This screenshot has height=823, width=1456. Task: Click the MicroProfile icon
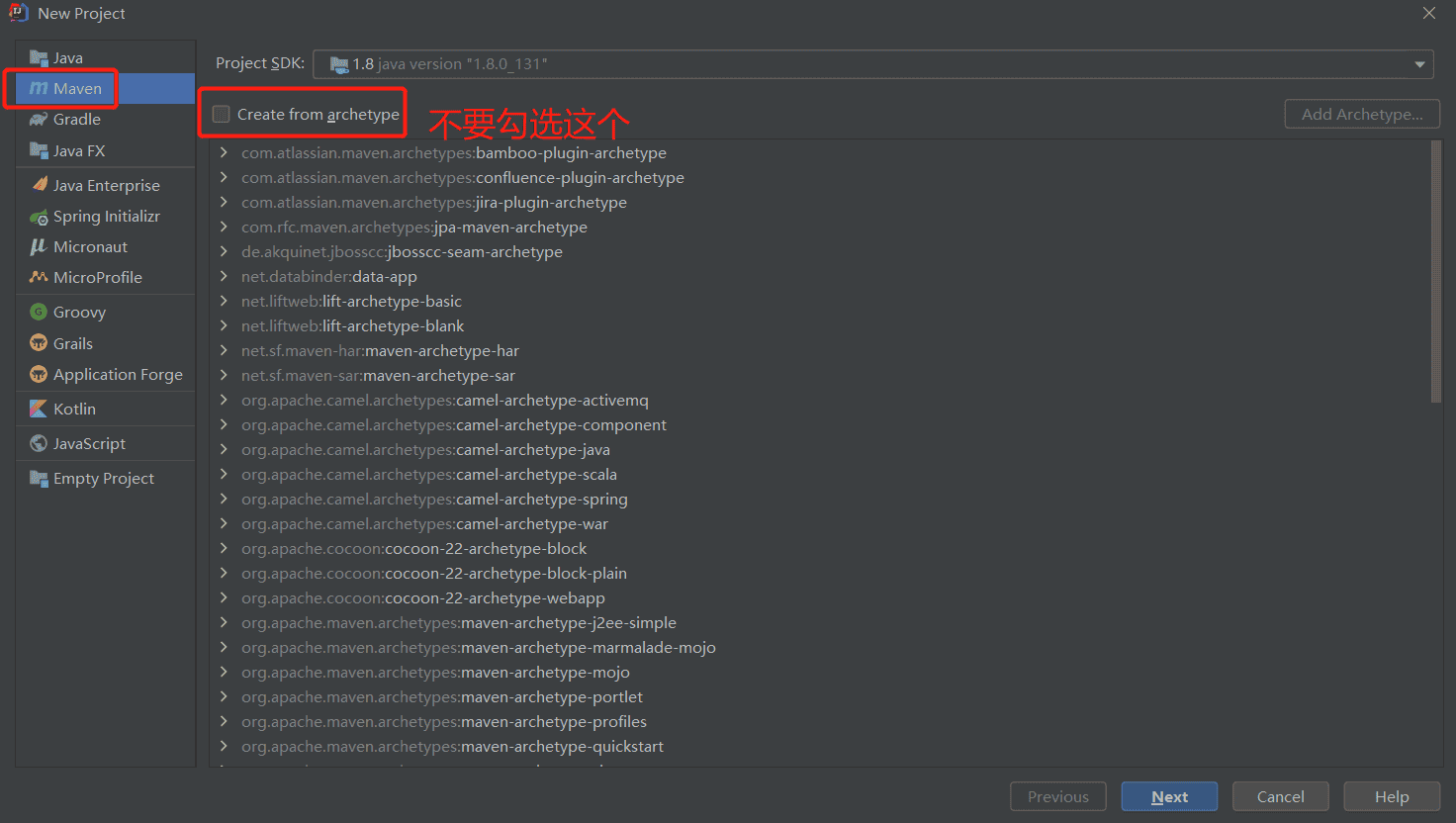(x=39, y=277)
